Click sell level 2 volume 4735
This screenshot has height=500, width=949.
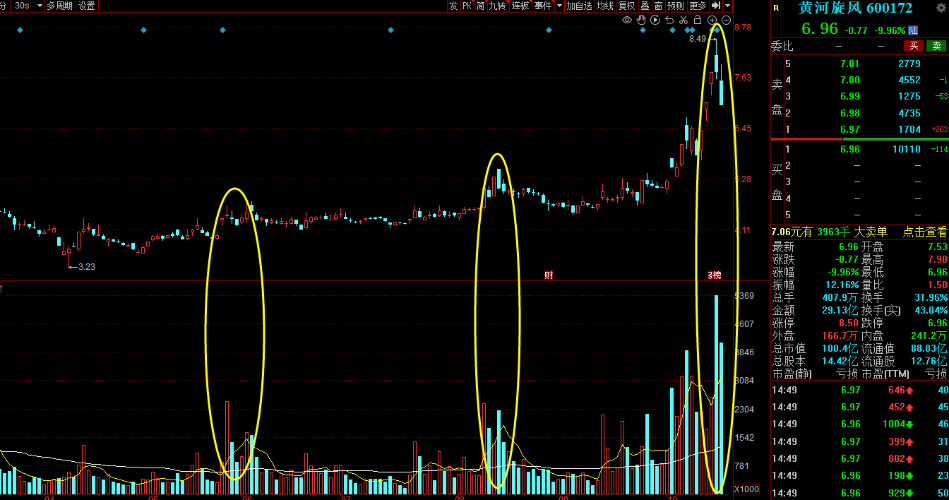tap(910, 113)
